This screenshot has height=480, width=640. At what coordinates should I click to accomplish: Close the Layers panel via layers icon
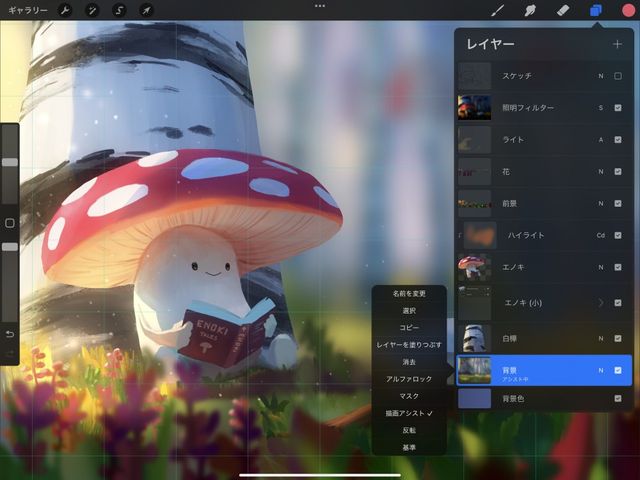click(596, 10)
